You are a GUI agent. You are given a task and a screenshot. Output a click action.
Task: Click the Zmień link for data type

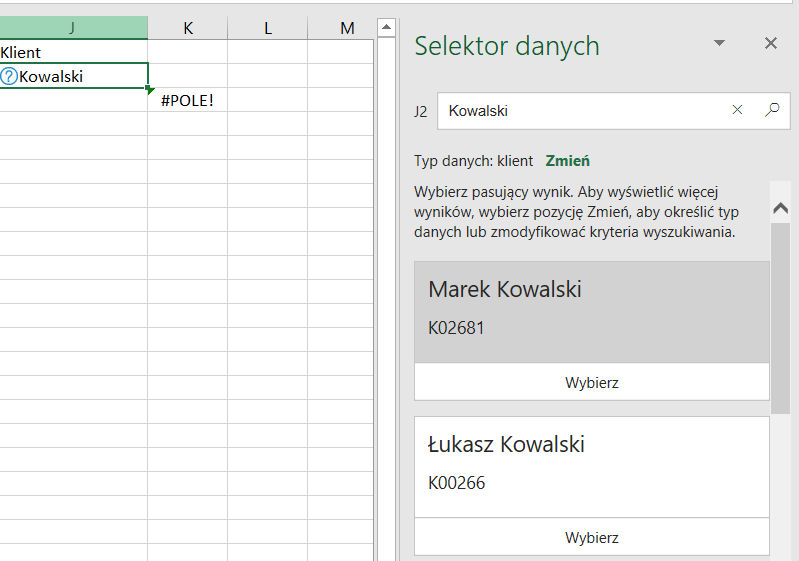coord(567,161)
